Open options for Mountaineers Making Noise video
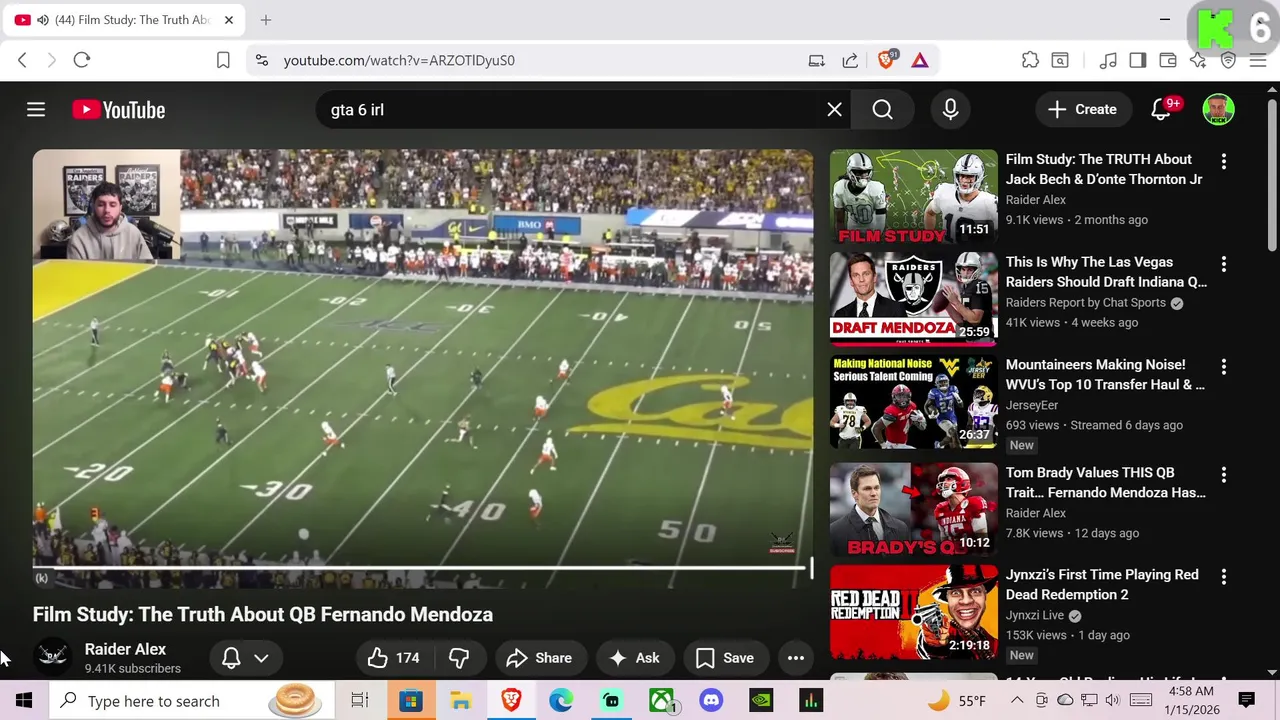The image size is (1280, 720). (x=1223, y=367)
